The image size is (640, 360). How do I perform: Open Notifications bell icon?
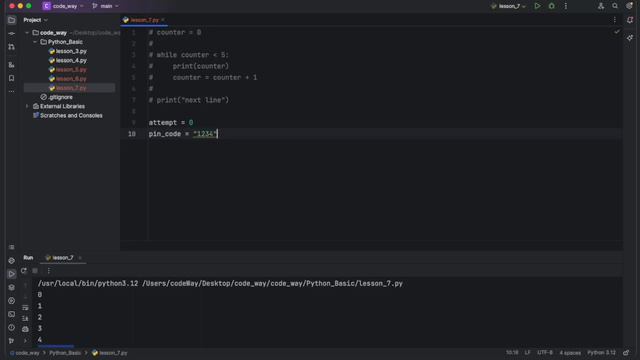pos(630,20)
